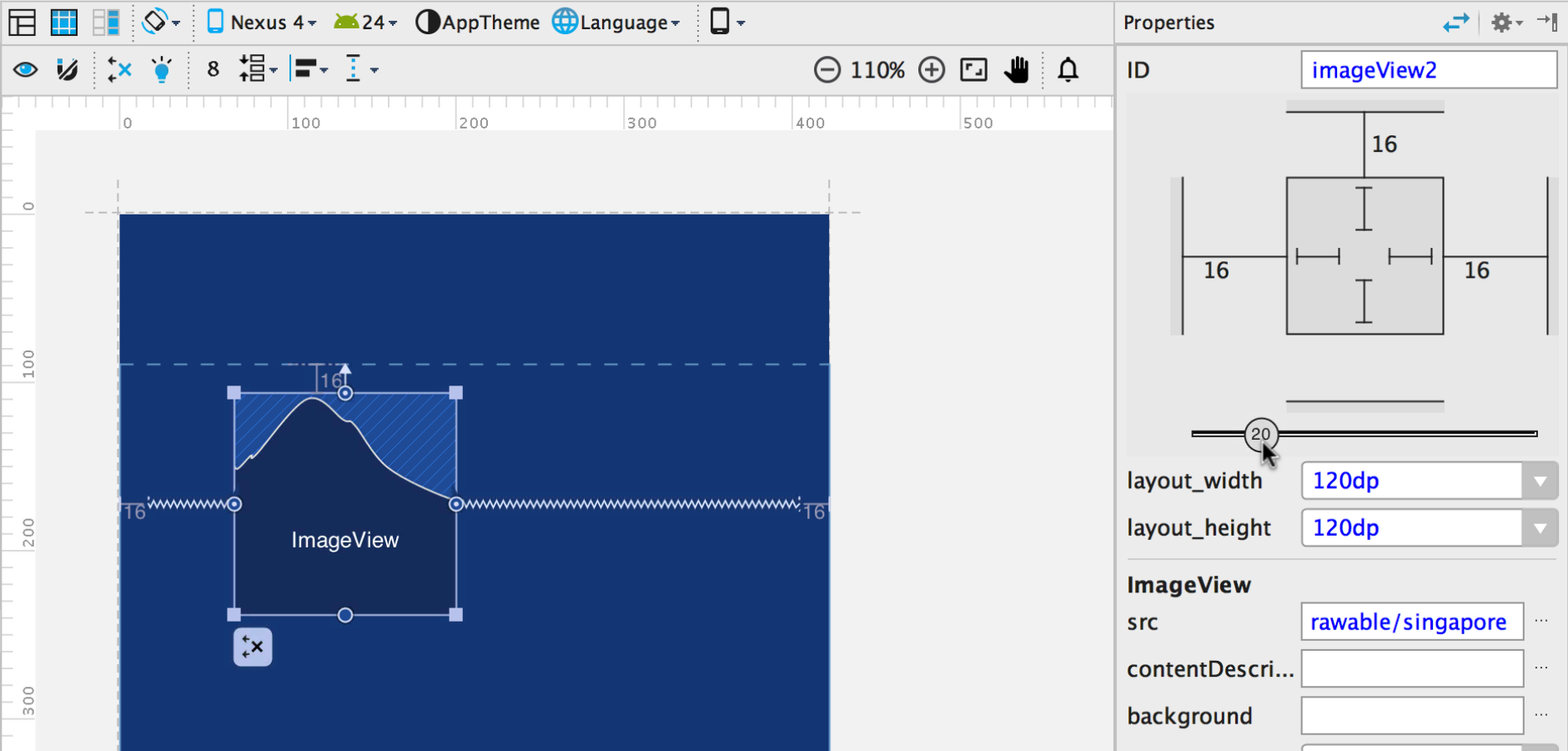Expand the layout_width dropdown arrow
Viewport: 1568px width, 751px height.
pyautogui.click(x=1540, y=481)
